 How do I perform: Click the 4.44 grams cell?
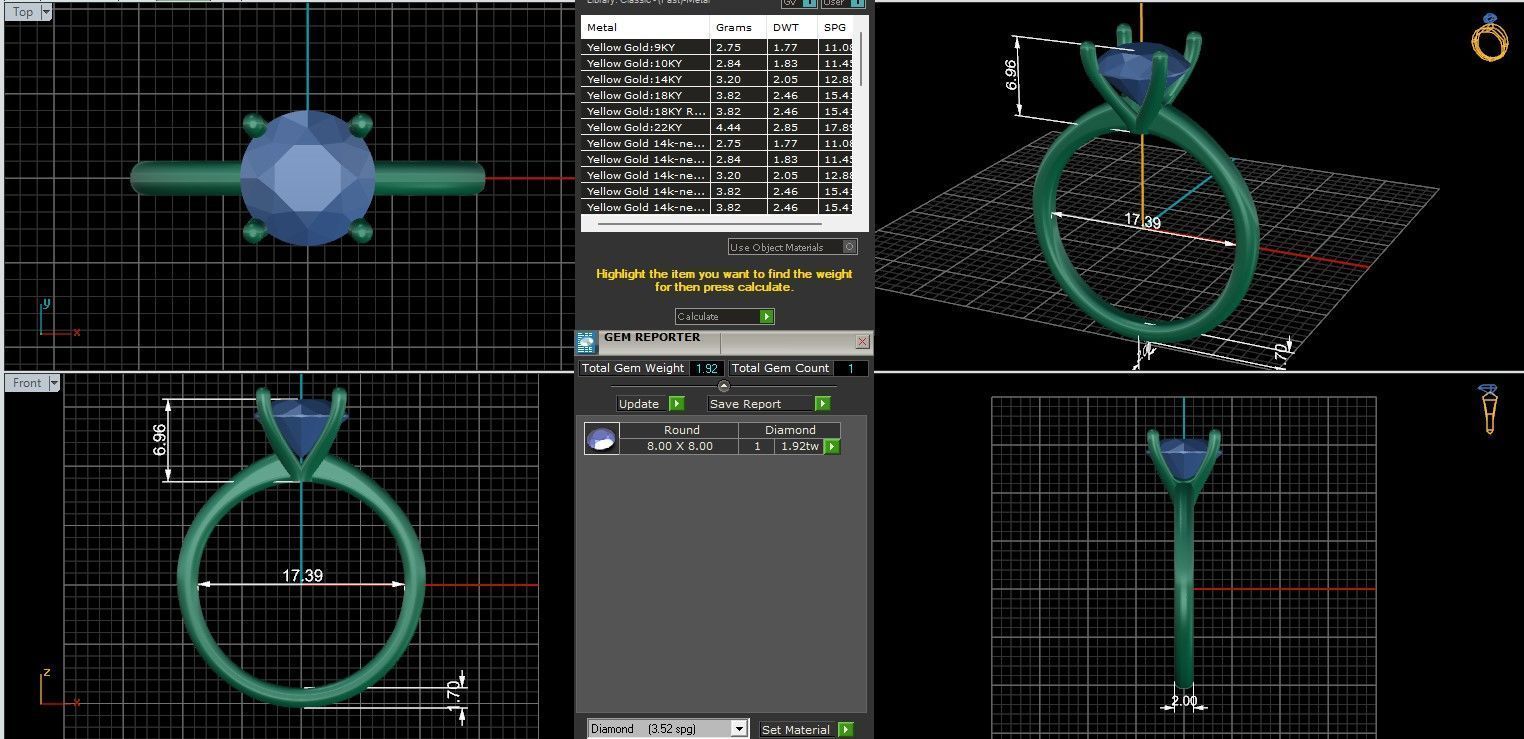coord(739,127)
